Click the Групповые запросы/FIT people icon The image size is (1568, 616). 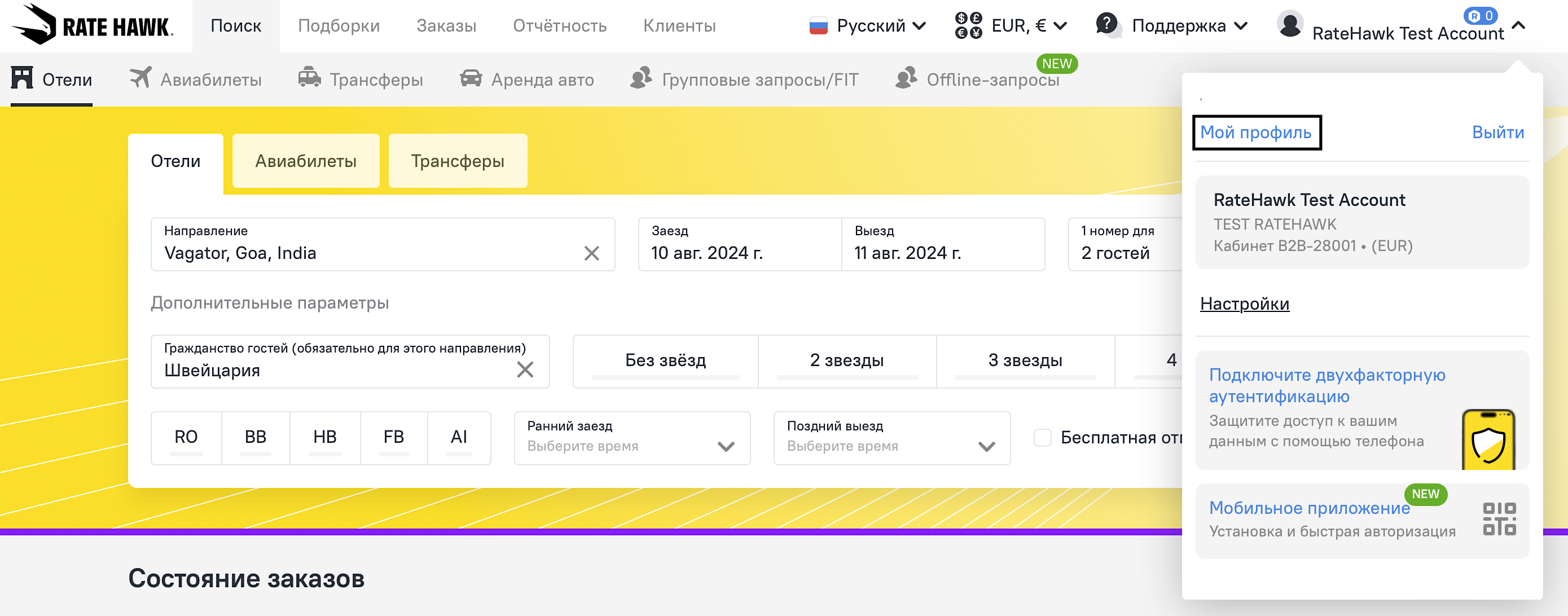pos(641,78)
